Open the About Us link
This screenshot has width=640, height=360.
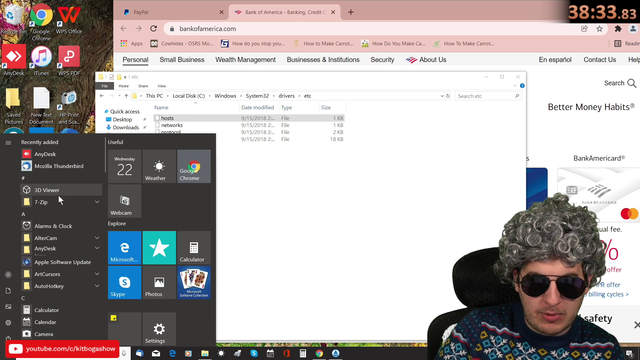click(426, 60)
